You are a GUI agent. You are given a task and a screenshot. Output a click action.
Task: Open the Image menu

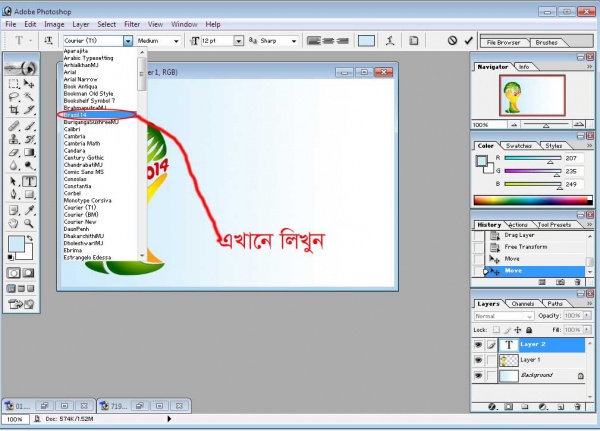pos(54,24)
